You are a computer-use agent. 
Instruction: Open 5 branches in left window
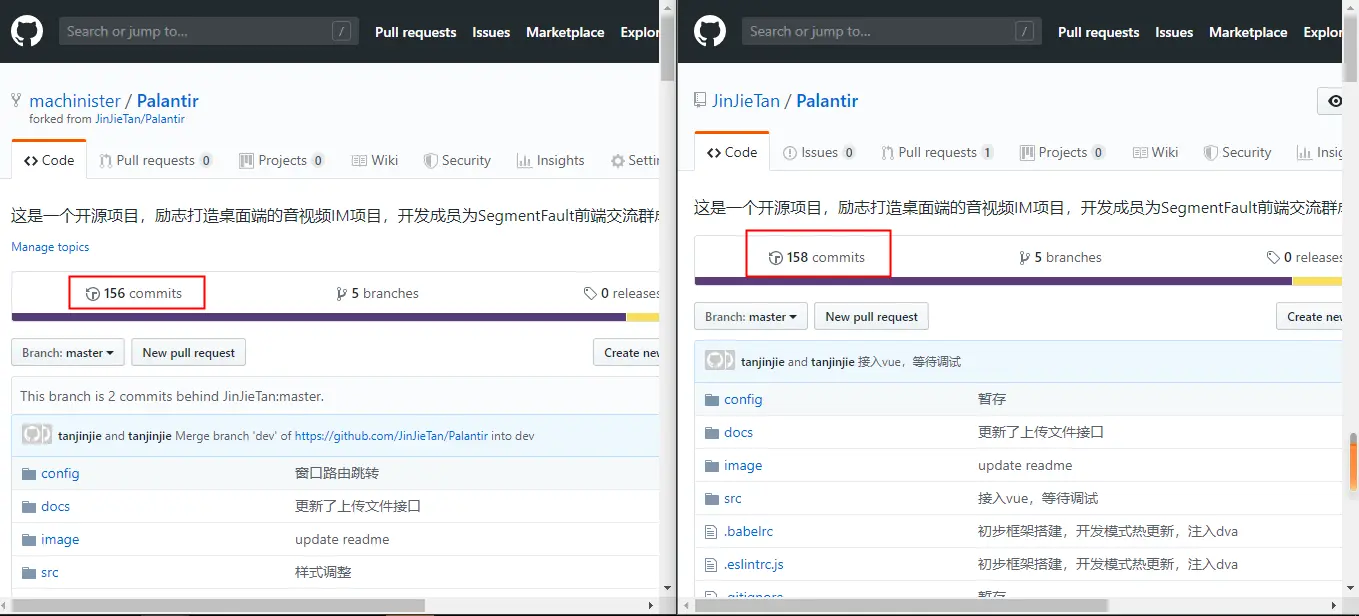tap(378, 293)
